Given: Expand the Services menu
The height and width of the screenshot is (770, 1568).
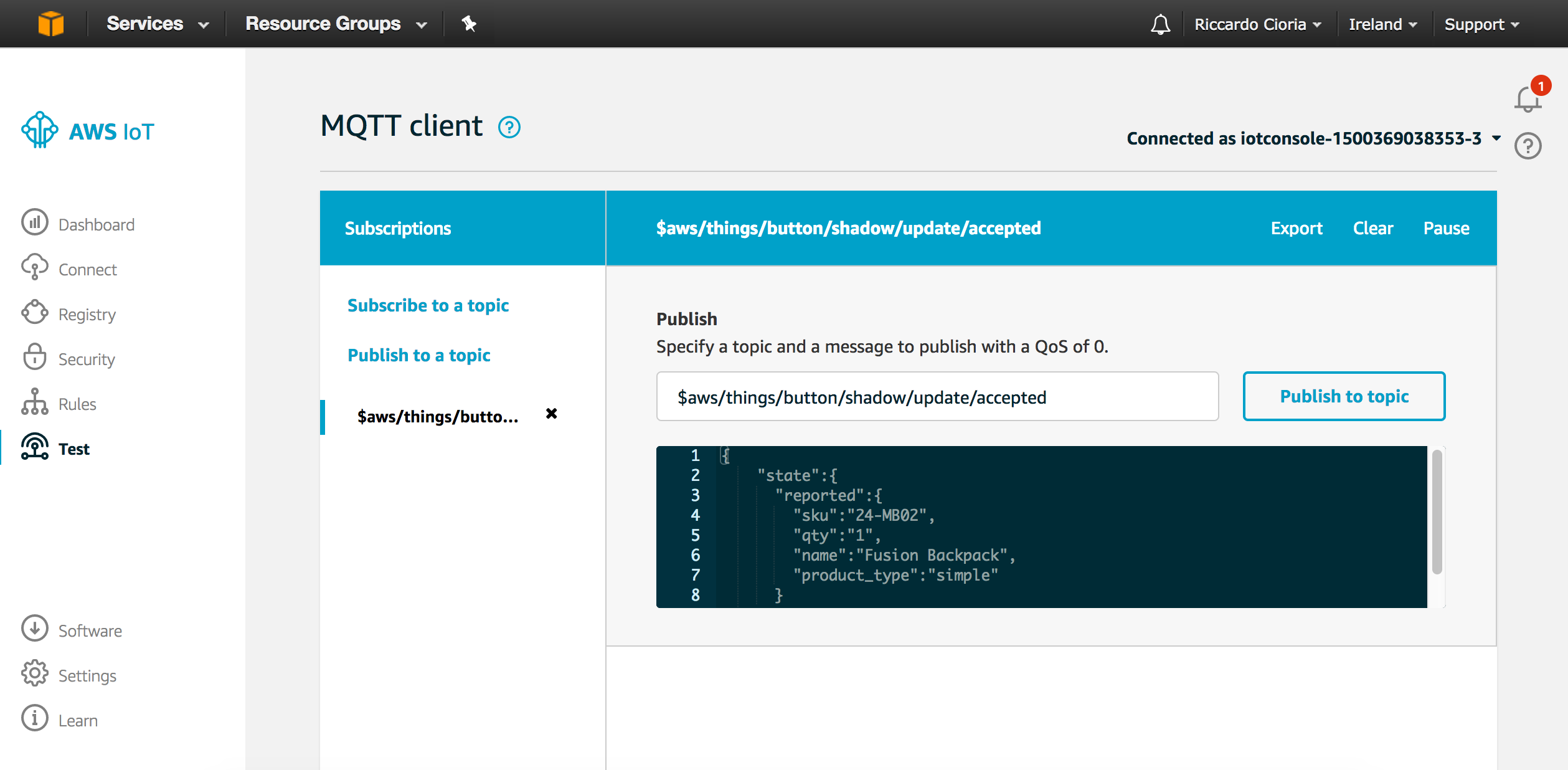Looking at the screenshot, I should pos(158,24).
